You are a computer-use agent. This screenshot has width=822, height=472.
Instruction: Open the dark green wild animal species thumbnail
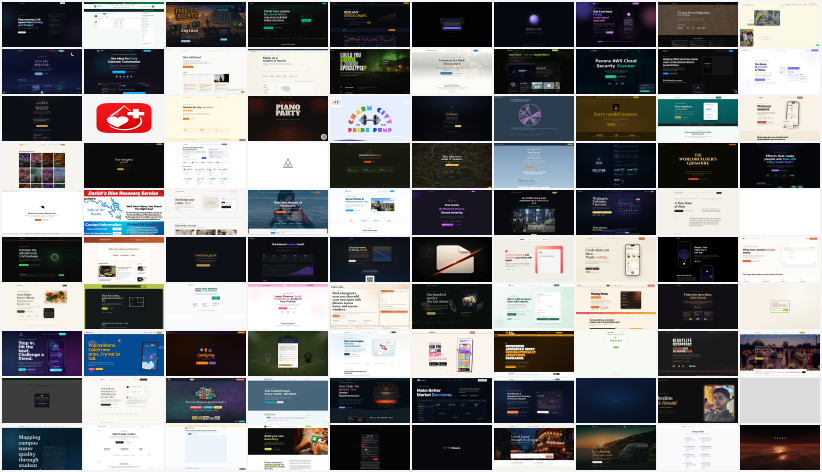tap(452, 306)
